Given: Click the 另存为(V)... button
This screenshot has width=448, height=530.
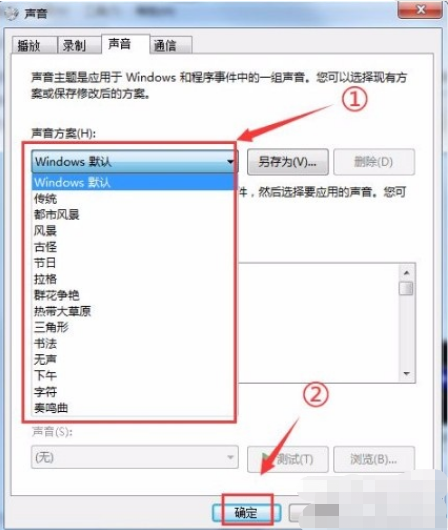Looking at the screenshot, I should [287, 162].
